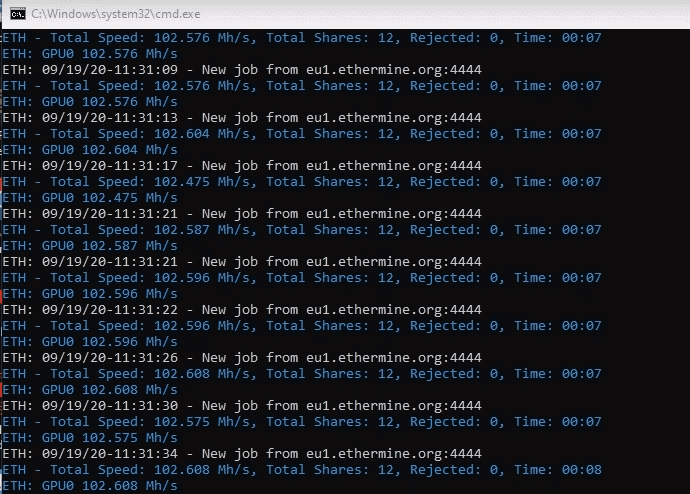This screenshot has height=494, width=690.
Task: Click the Total Speed 102.604 Mh/s value
Action: click(208, 134)
